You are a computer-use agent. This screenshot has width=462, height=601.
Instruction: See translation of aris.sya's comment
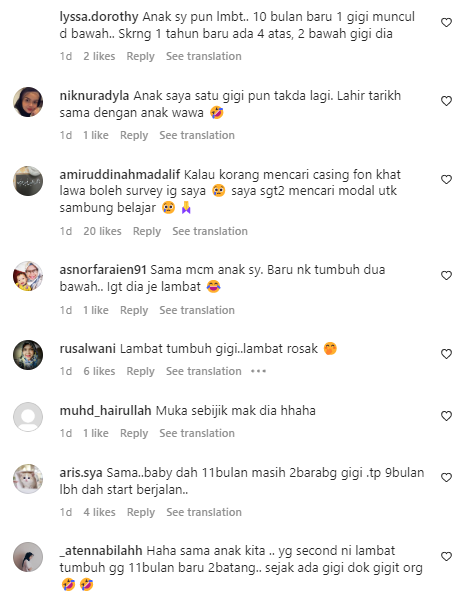pyautogui.click(x=204, y=512)
